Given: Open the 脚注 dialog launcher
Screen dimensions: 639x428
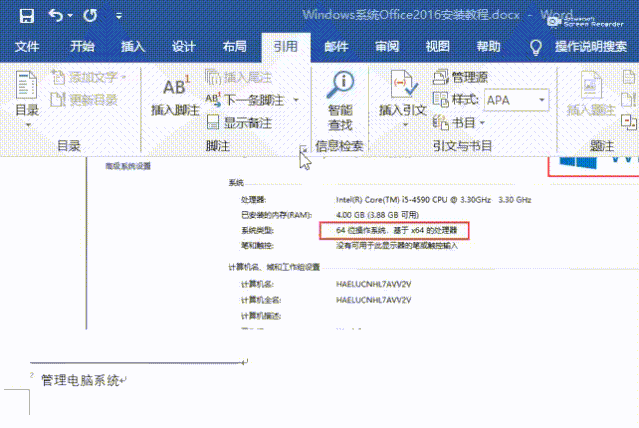Looking at the screenshot, I should [303, 148].
